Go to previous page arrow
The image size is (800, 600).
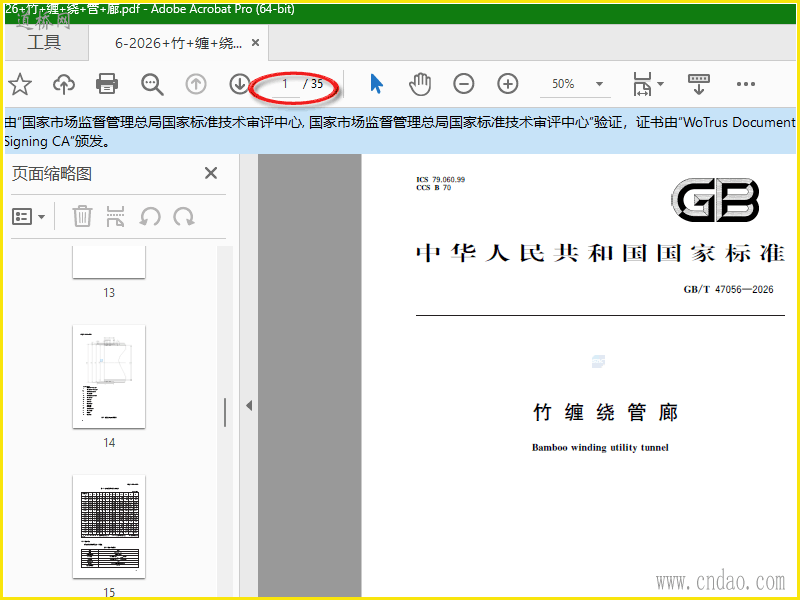click(x=196, y=84)
